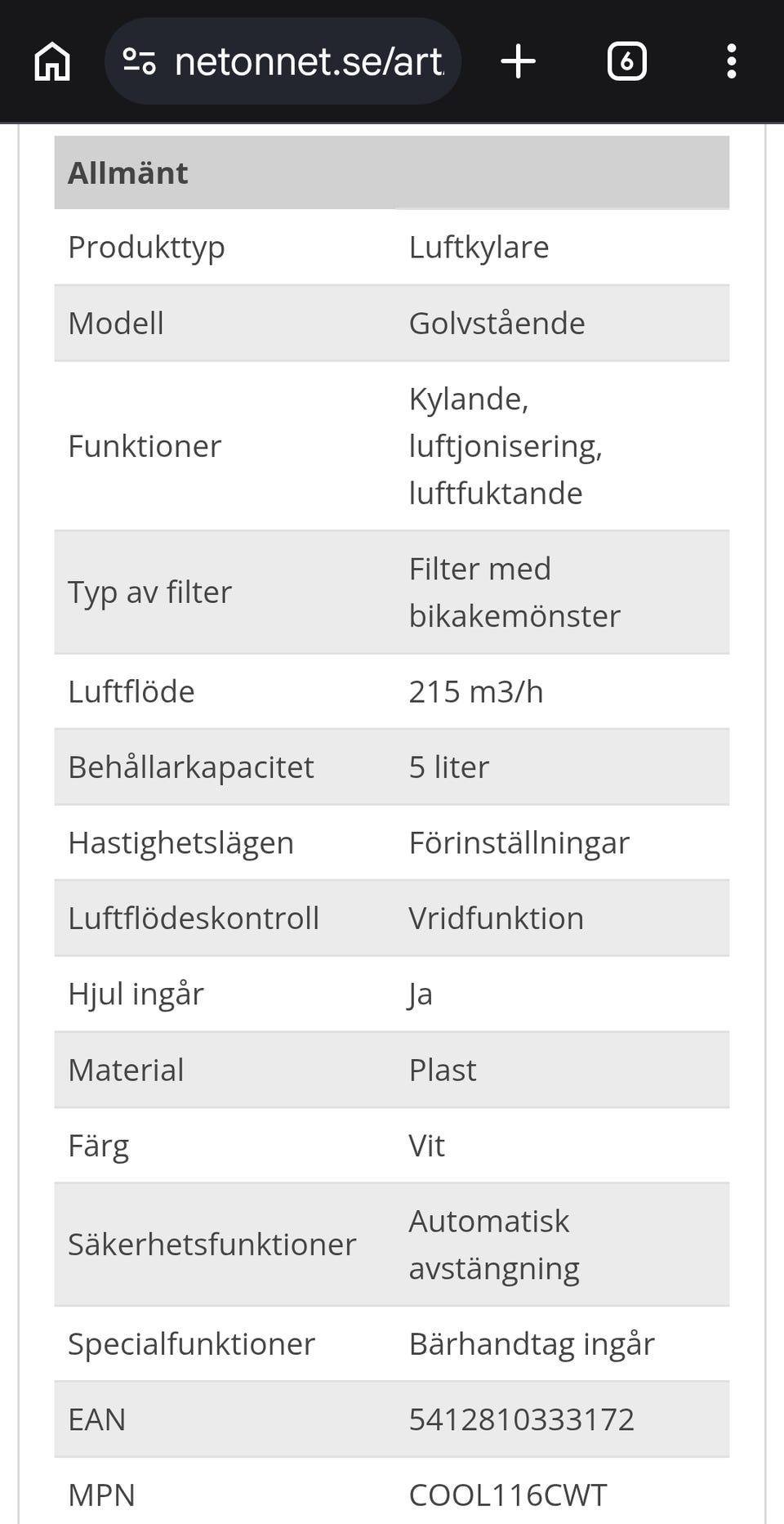Select the EAN number 5412810333172
The height and width of the screenshot is (1524, 784).
point(521,1419)
